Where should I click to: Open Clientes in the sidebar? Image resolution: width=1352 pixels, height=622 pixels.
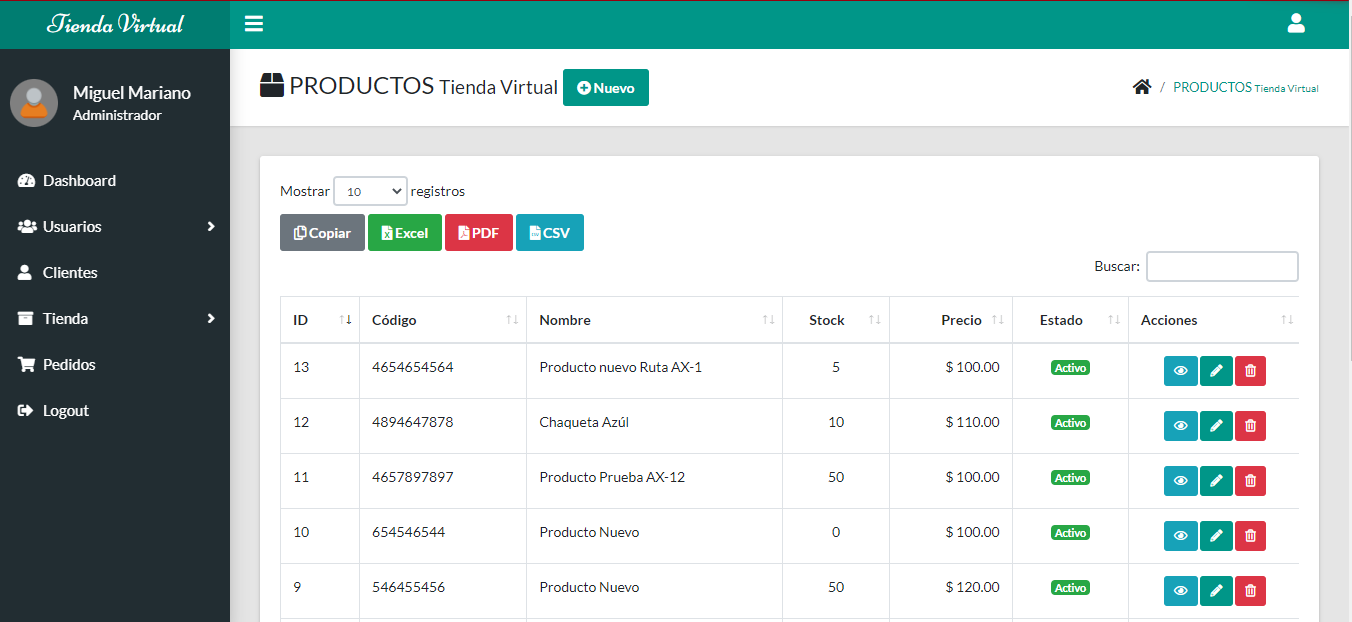(x=115, y=273)
